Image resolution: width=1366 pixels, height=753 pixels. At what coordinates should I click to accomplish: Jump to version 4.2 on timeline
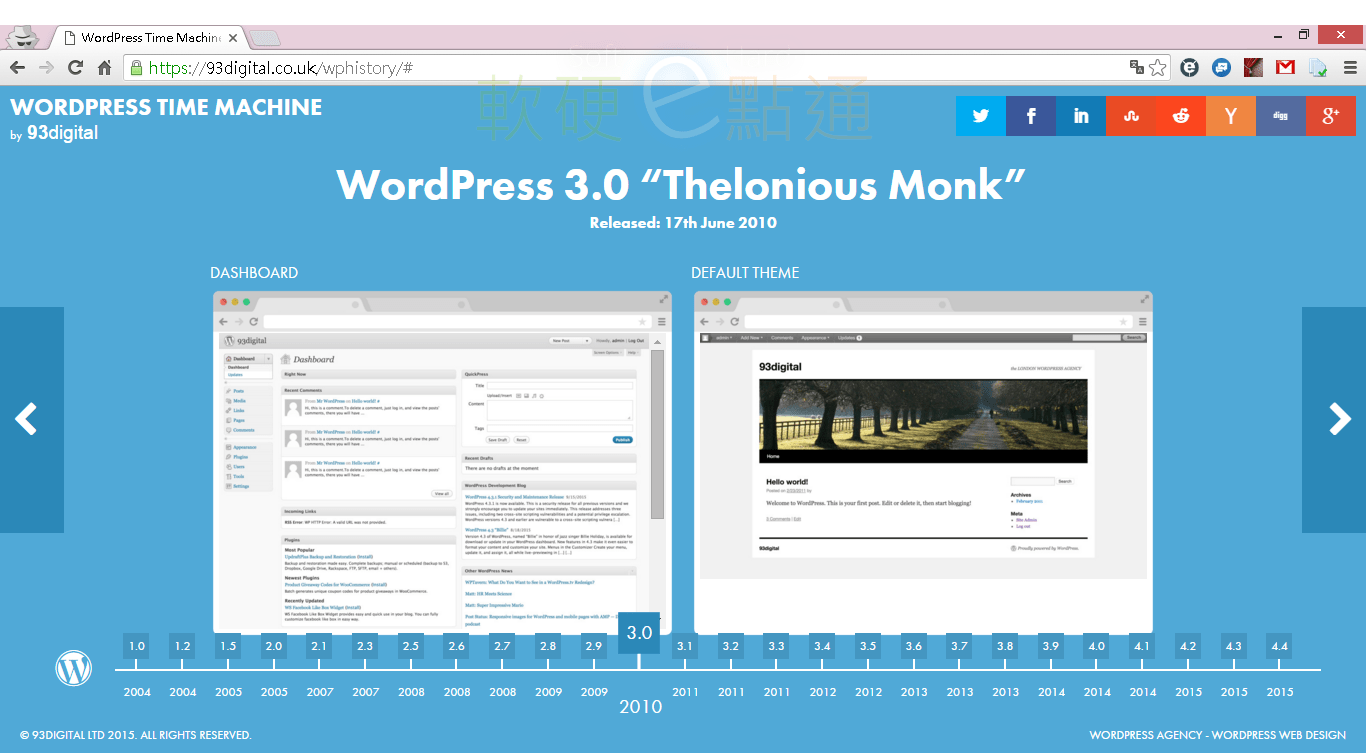click(x=1188, y=646)
